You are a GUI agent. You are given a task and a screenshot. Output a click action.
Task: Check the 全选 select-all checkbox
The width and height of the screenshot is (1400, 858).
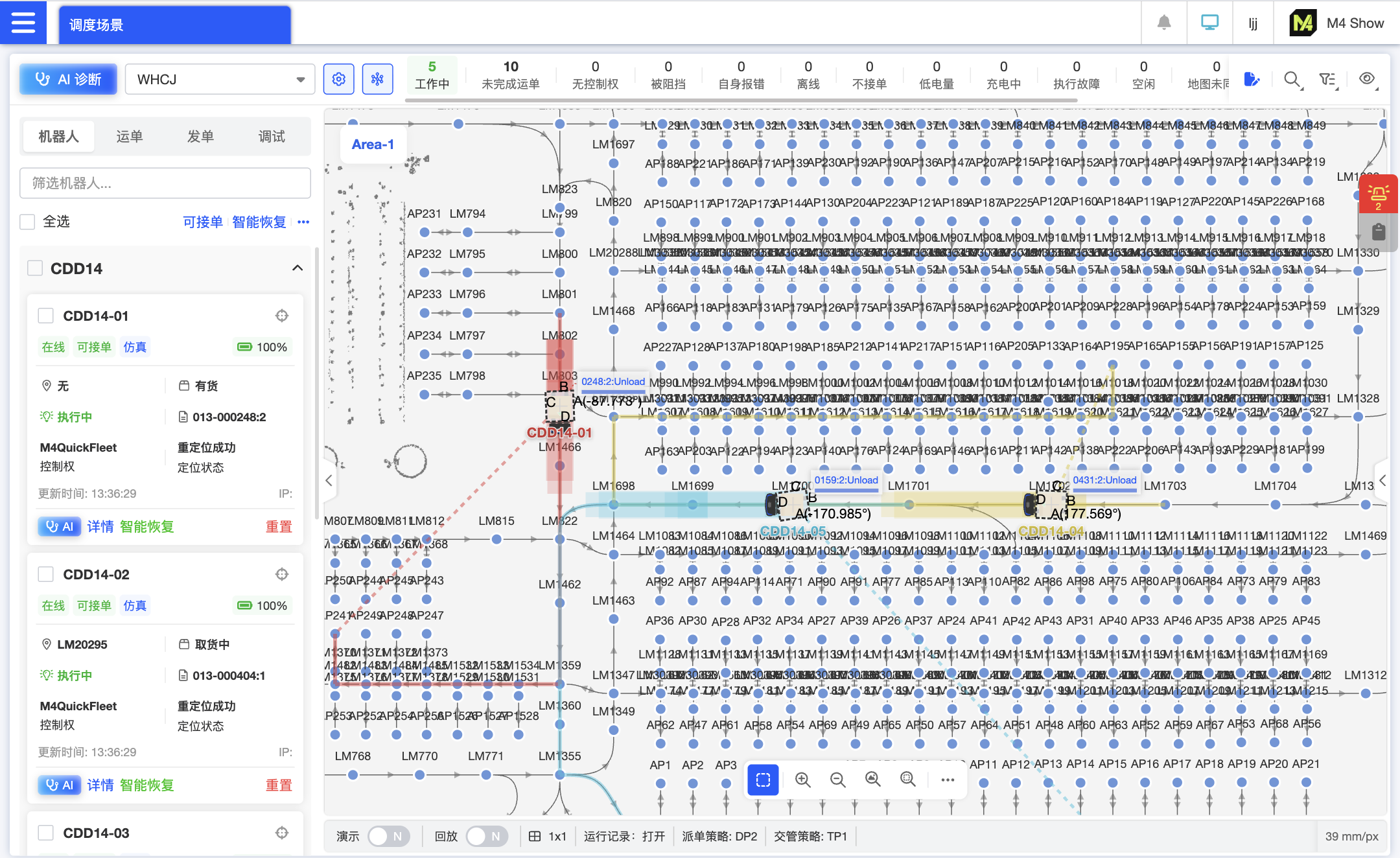27,222
